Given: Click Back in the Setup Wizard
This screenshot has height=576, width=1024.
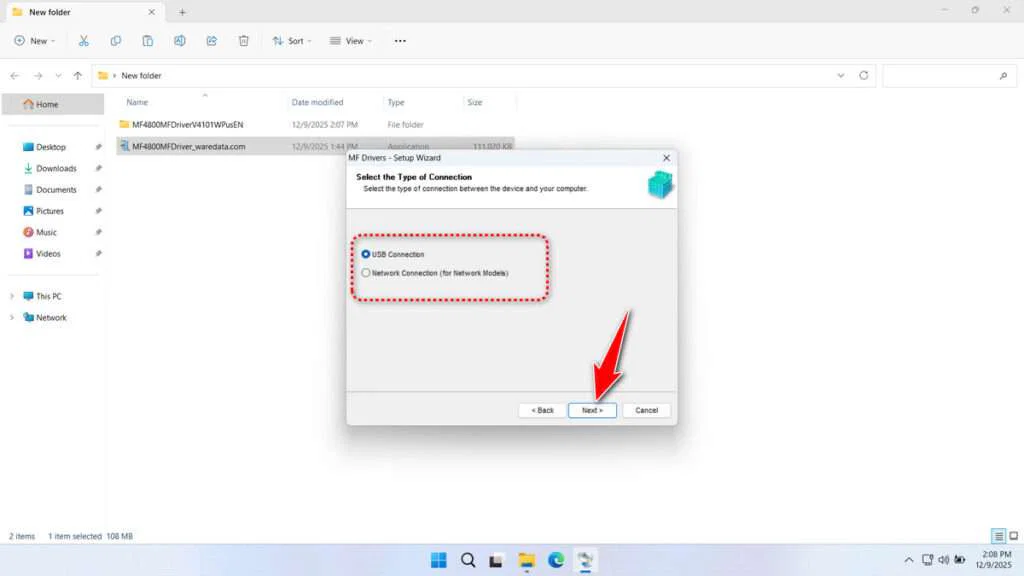Looking at the screenshot, I should click(x=540, y=410).
